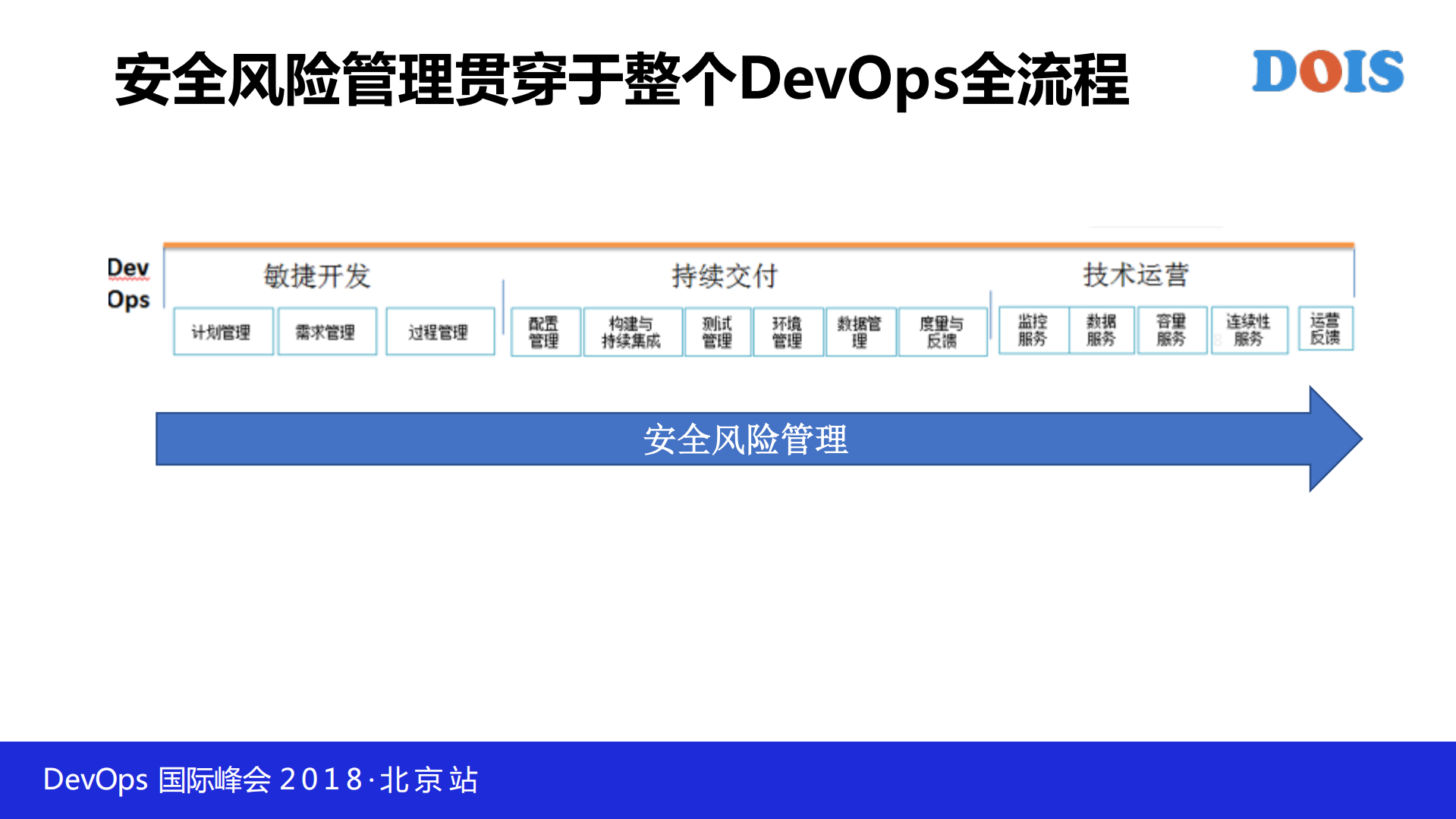Toggle the 数据服务 block

coord(1102,330)
